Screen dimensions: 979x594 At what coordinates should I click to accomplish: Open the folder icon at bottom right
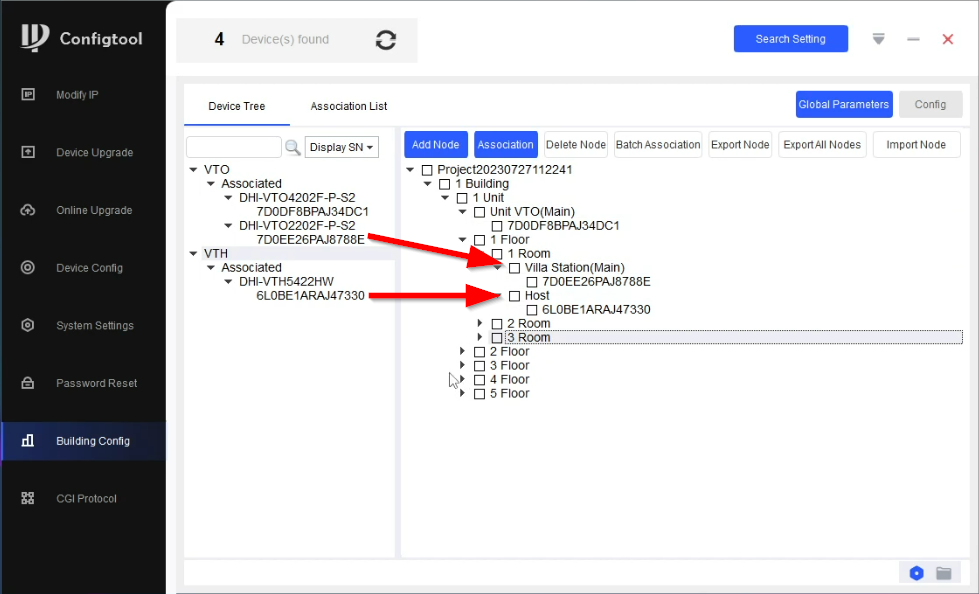(x=943, y=573)
